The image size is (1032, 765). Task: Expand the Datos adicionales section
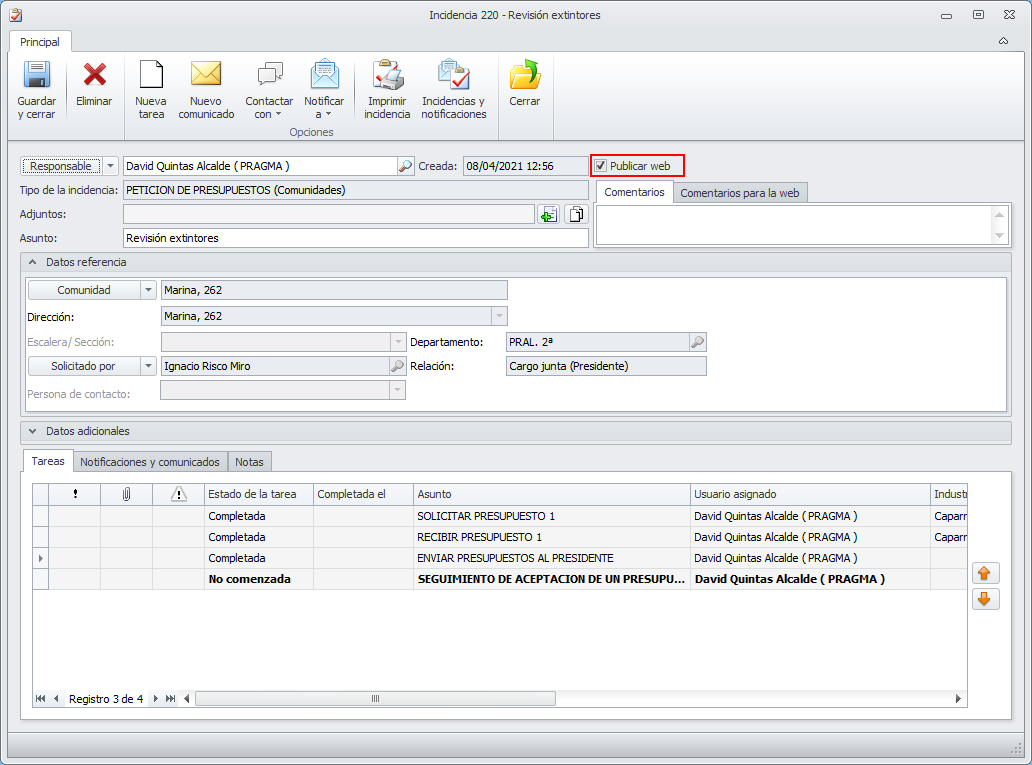coord(33,432)
